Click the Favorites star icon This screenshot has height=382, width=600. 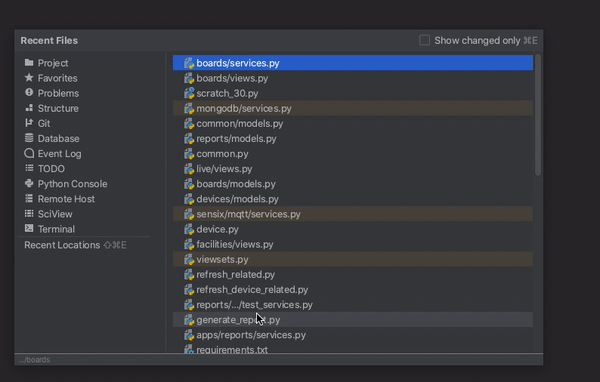coord(29,78)
